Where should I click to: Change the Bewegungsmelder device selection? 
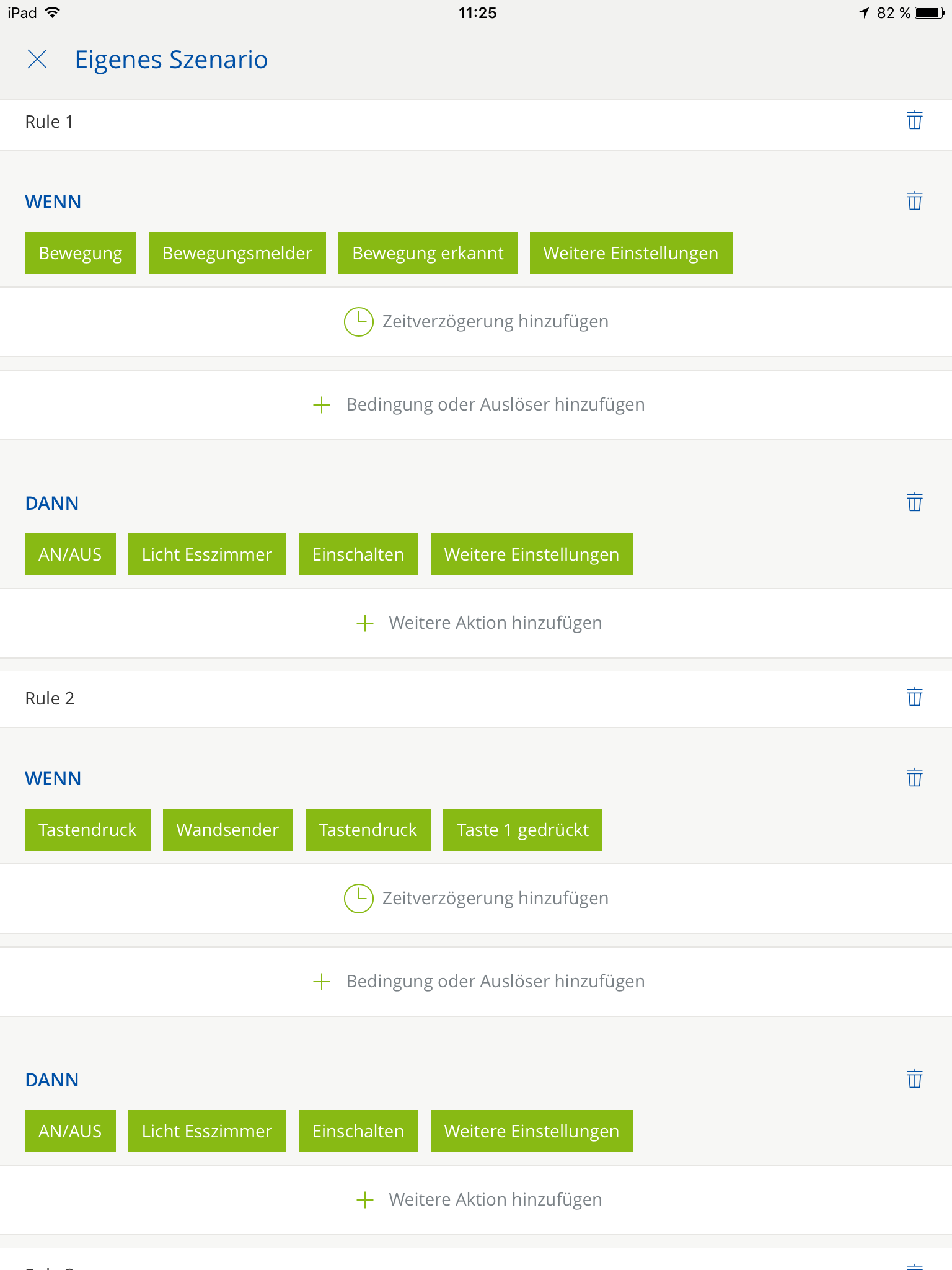[237, 253]
